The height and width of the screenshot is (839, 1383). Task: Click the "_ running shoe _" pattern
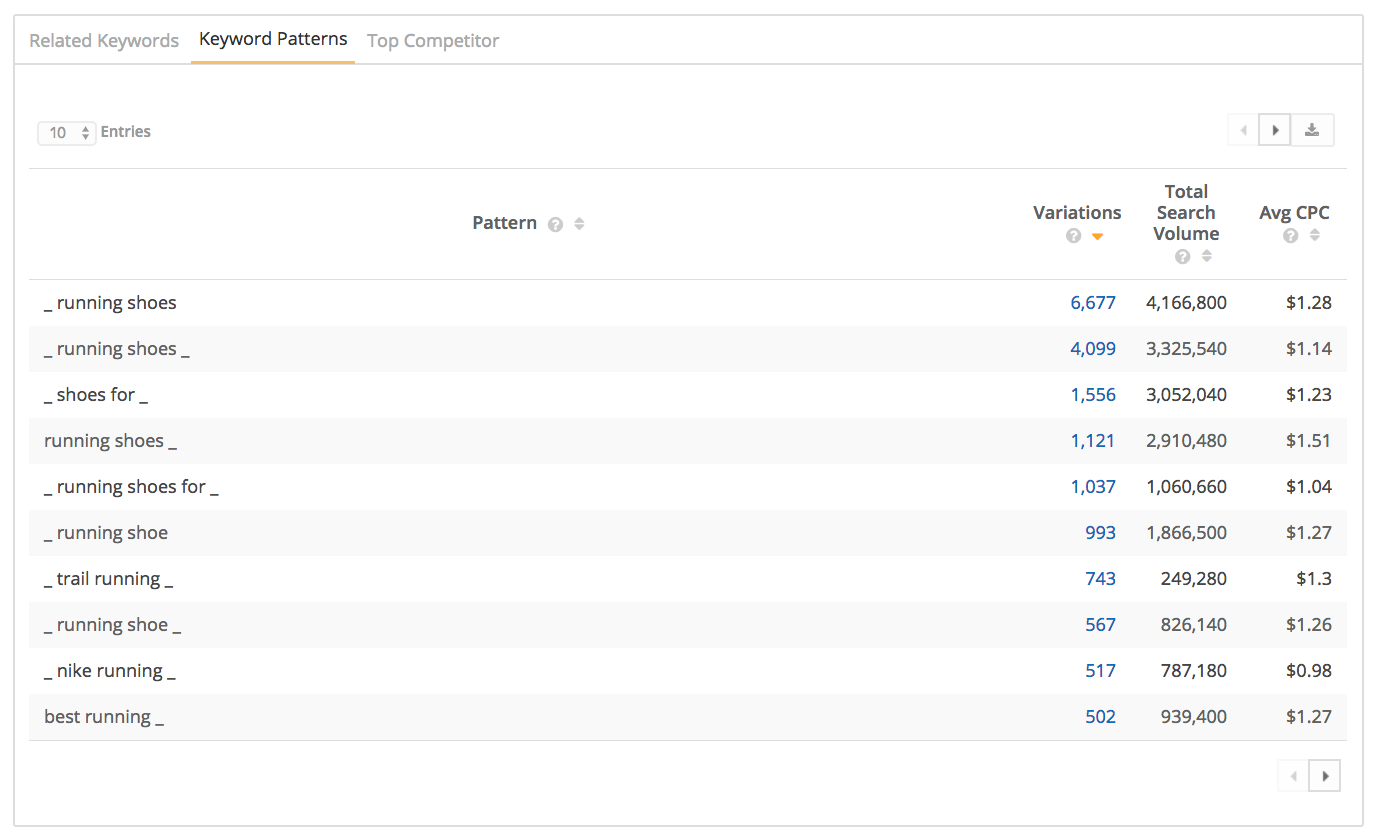coord(113,625)
